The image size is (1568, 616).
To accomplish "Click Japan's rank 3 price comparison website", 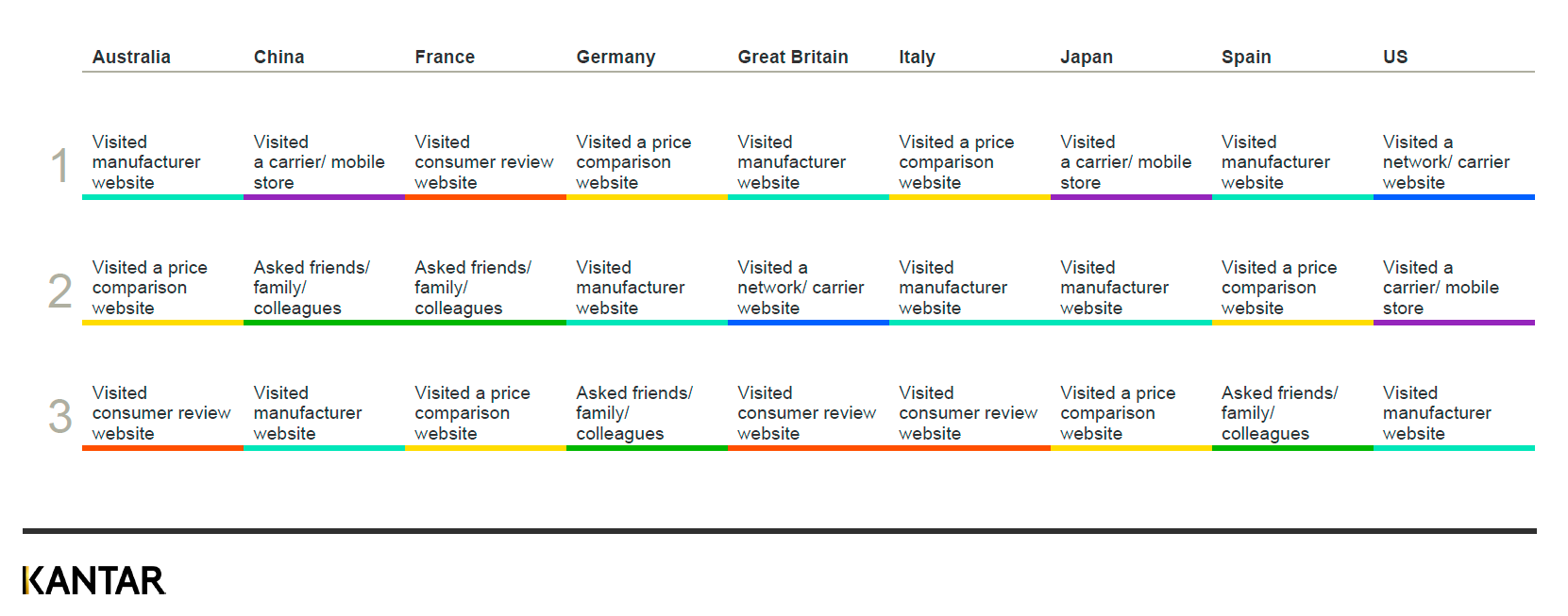I will tap(1117, 413).
